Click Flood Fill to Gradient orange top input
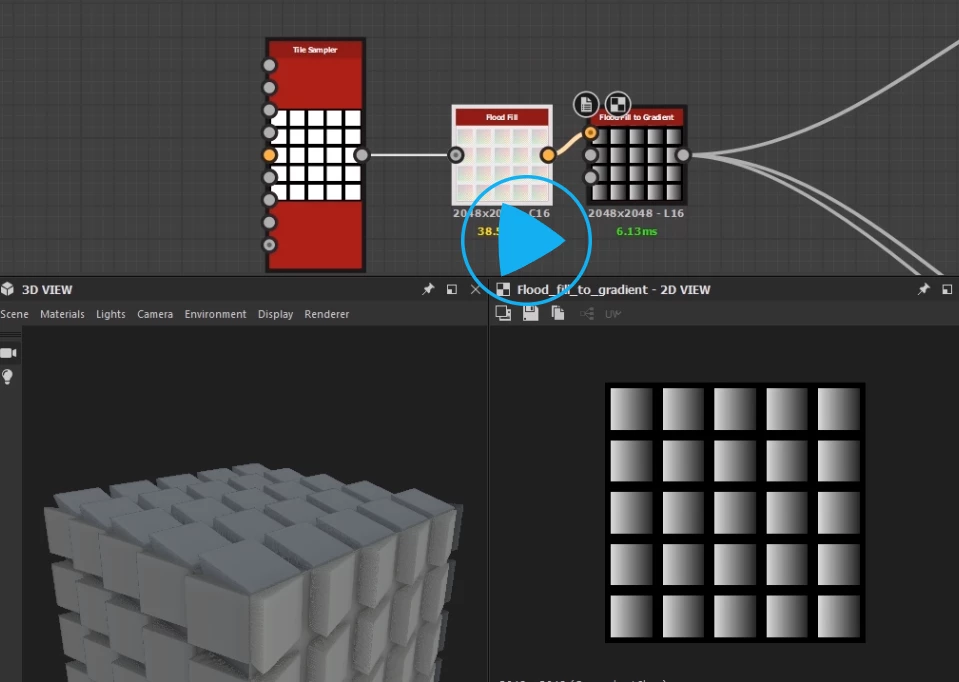Screen dimensions: 959x682 (x=590, y=132)
